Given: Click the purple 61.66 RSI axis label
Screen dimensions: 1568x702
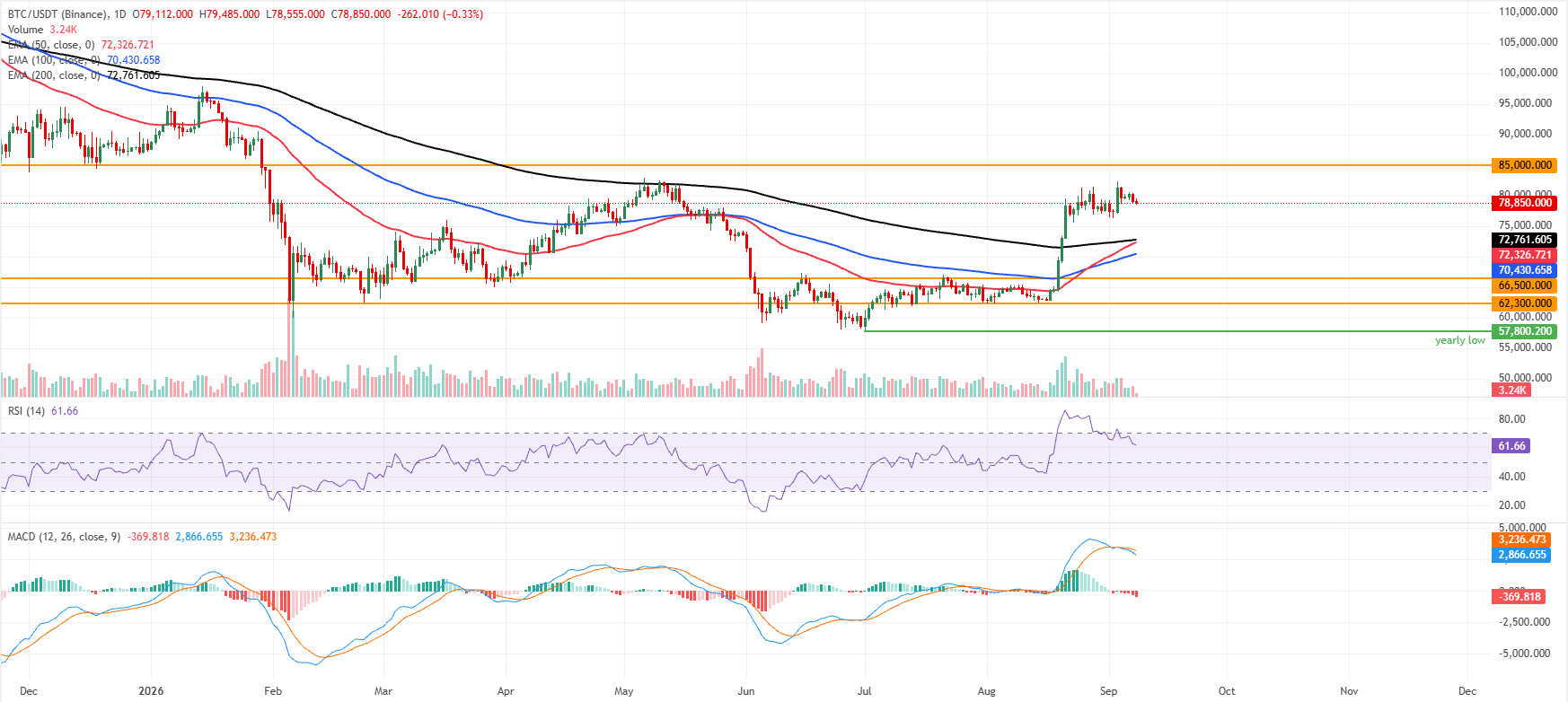Looking at the screenshot, I should click(1511, 446).
